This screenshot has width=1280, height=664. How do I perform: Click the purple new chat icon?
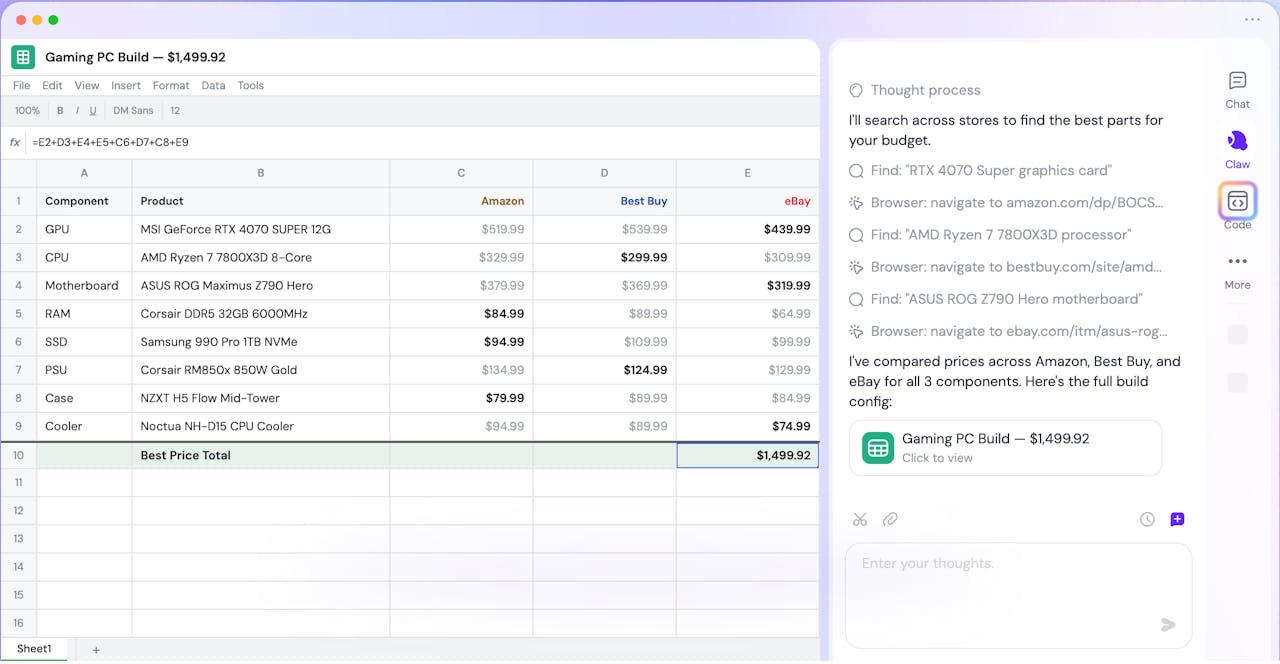tap(1177, 519)
